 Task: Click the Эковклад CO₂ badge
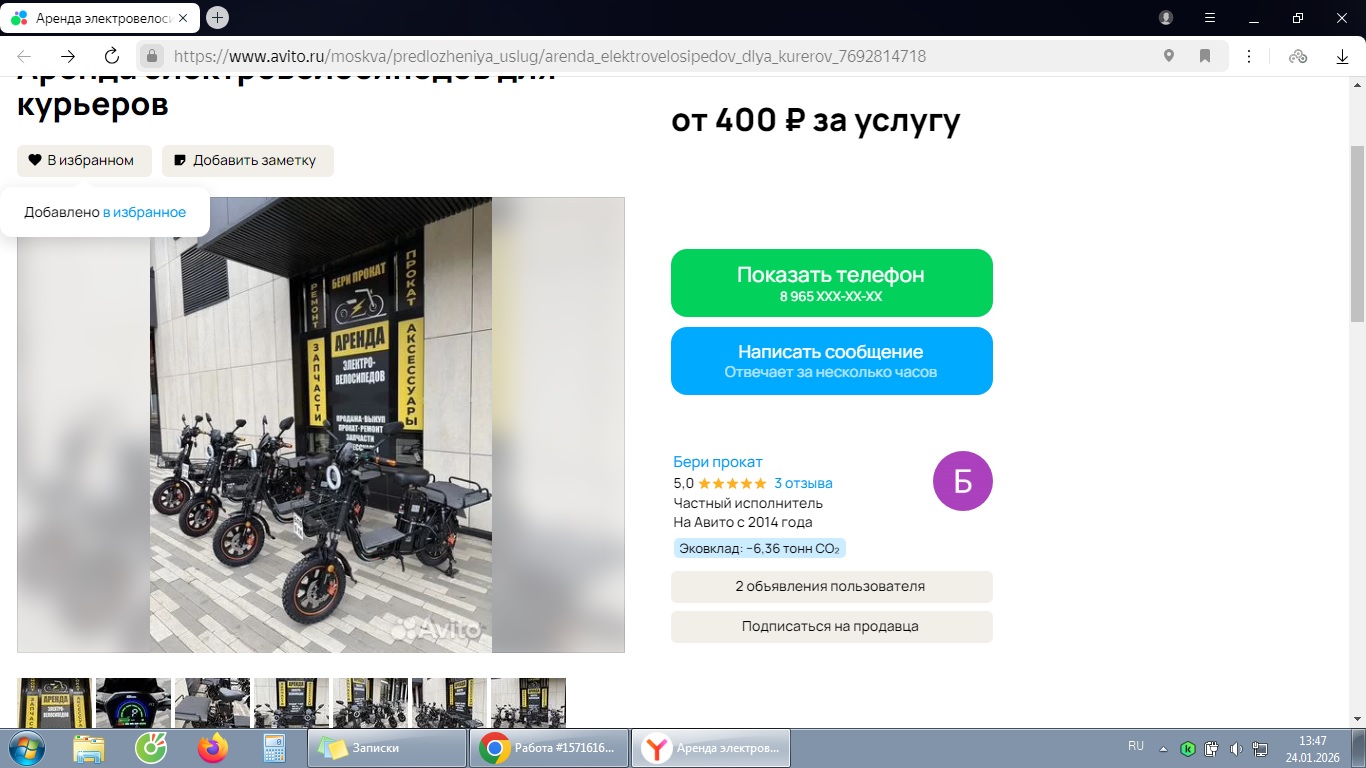760,548
